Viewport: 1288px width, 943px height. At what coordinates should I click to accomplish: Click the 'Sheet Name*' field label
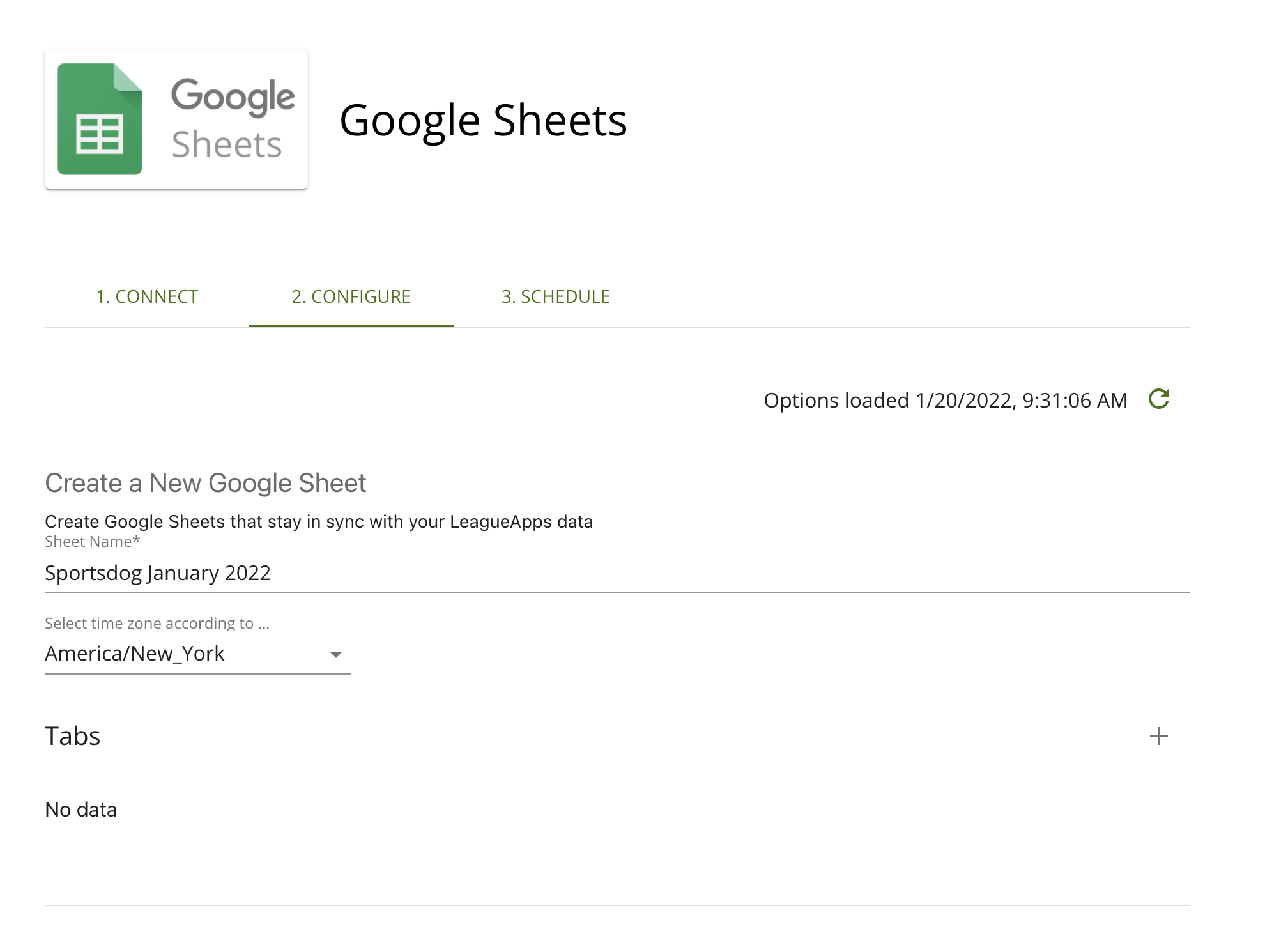click(92, 542)
